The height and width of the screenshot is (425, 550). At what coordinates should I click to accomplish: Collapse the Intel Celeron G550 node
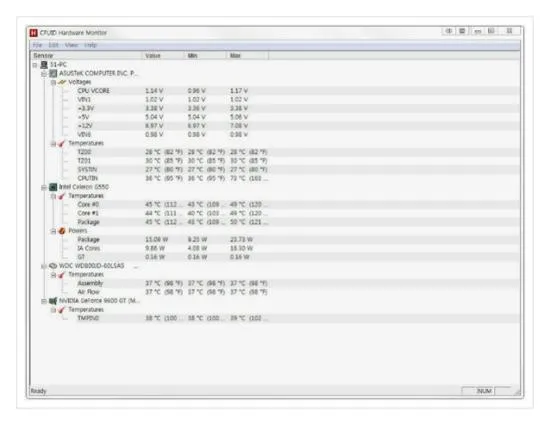pyautogui.click(x=44, y=188)
